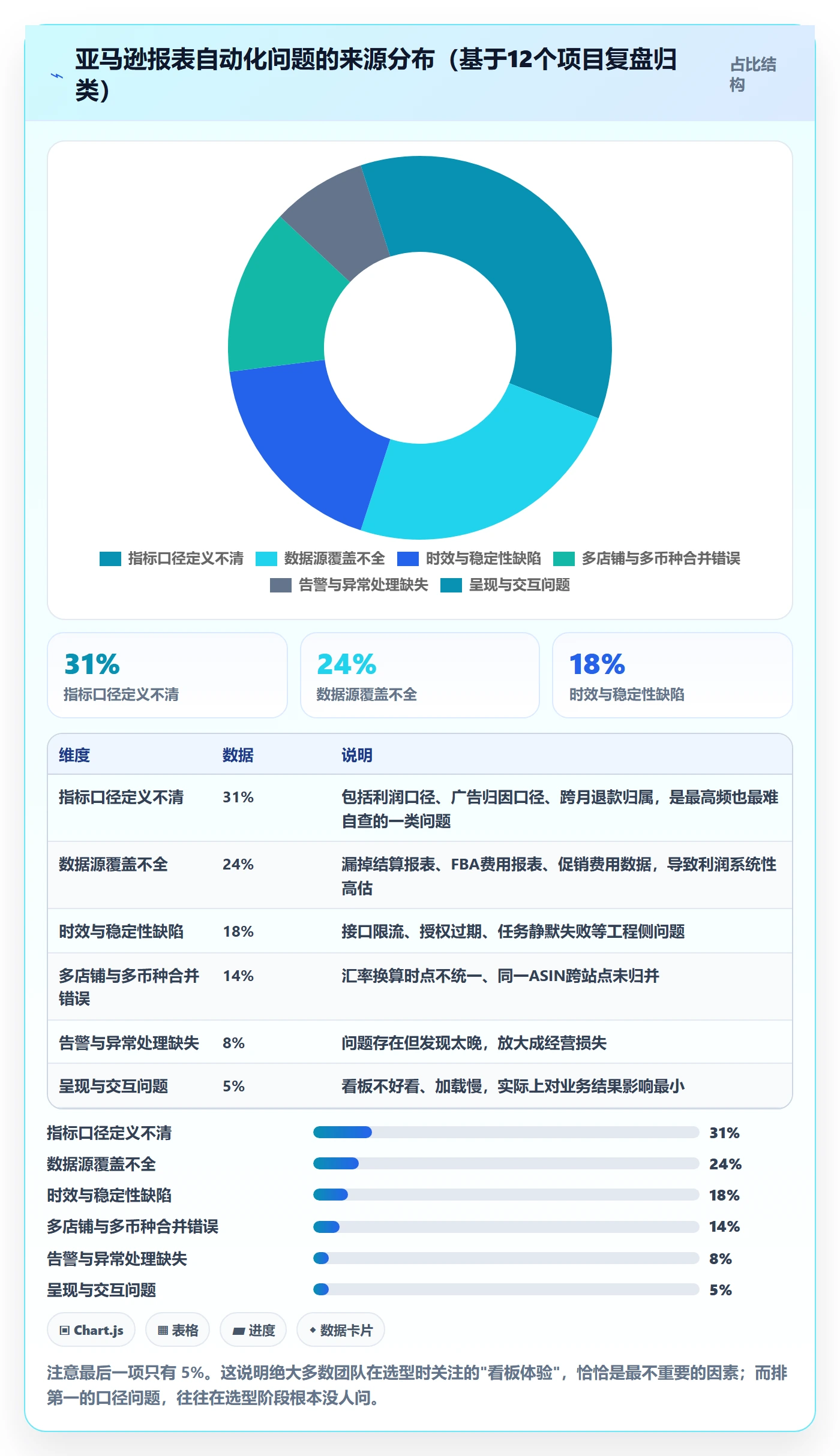Click the progress bar for 多店铺与多币种合并错误
The height and width of the screenshot is (1456, 840).
(x=506, y=1226)
